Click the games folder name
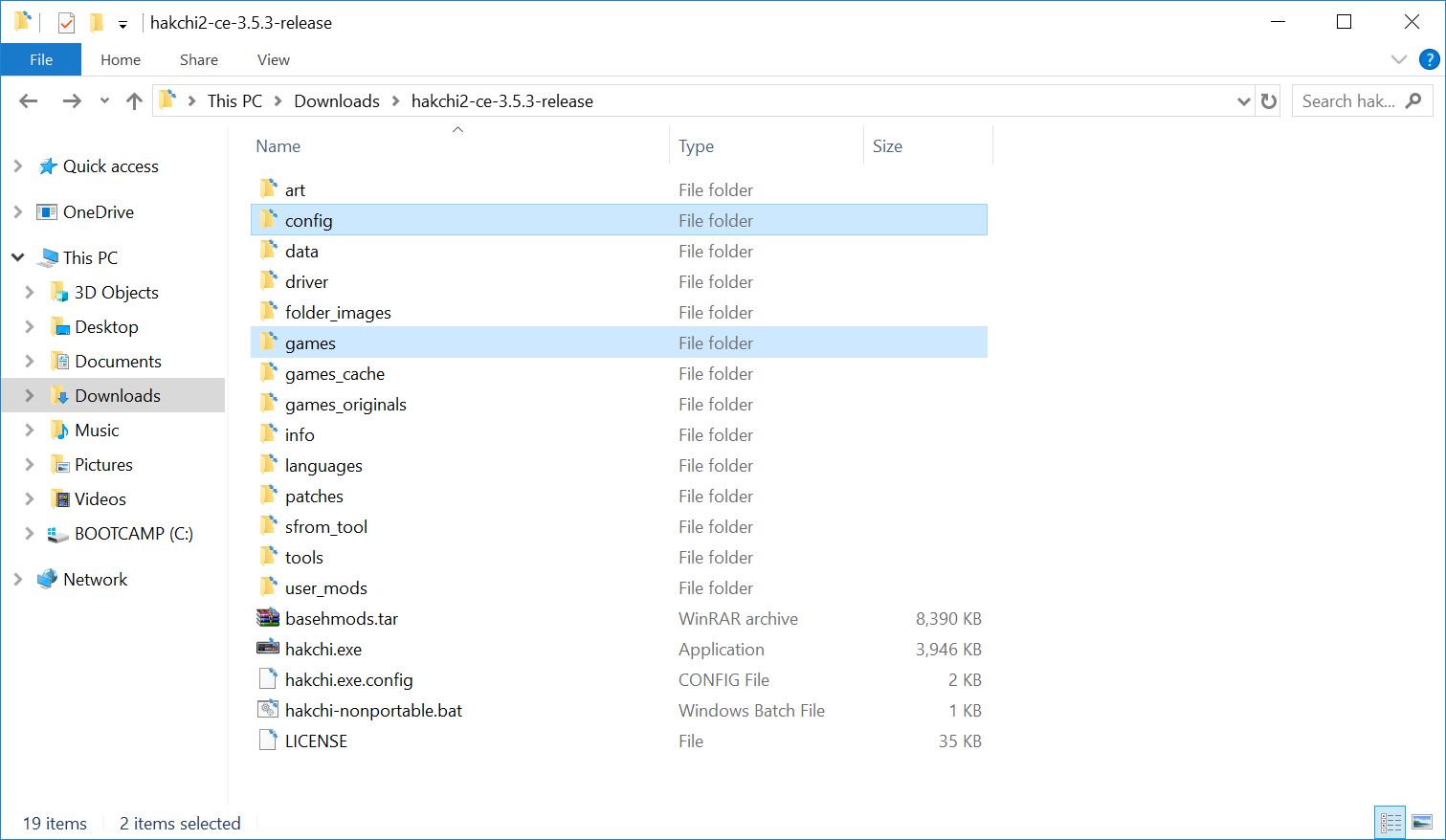1446x840 pixels. [x=310, y=343]
